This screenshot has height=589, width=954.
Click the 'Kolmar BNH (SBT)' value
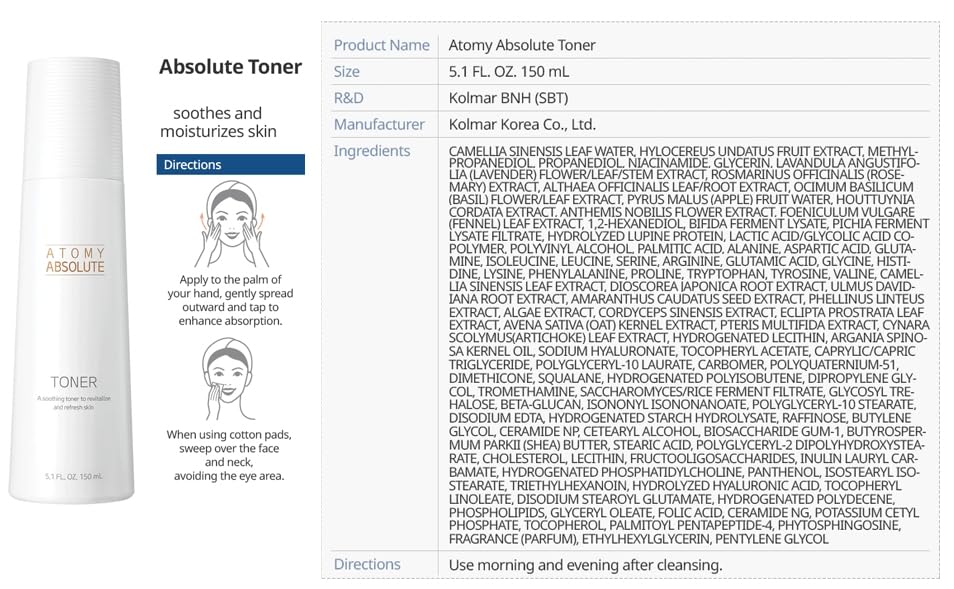coord(508,98)
